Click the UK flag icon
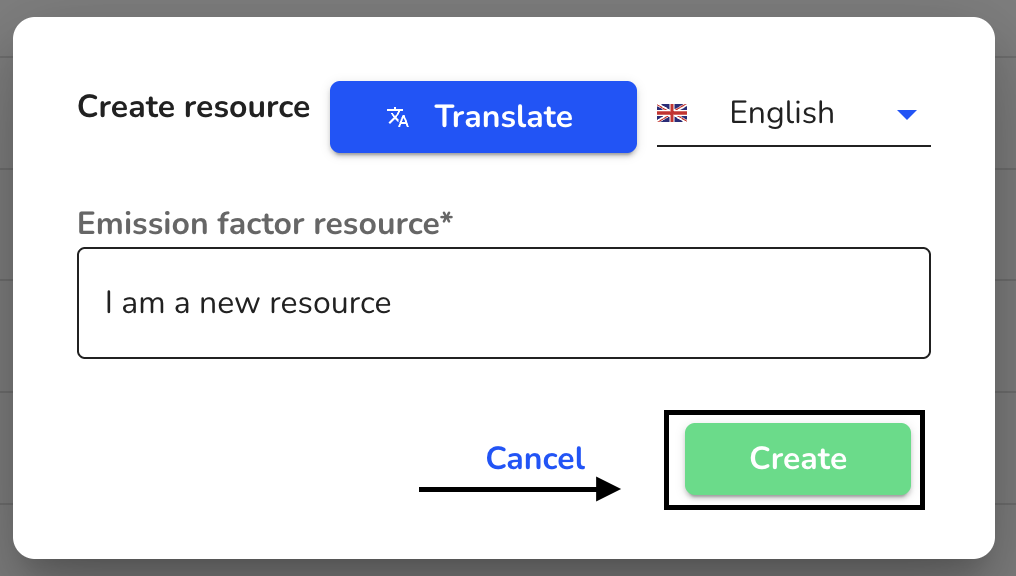The height and width of the screenshot is (576, 1016). [x=672, y=113]
